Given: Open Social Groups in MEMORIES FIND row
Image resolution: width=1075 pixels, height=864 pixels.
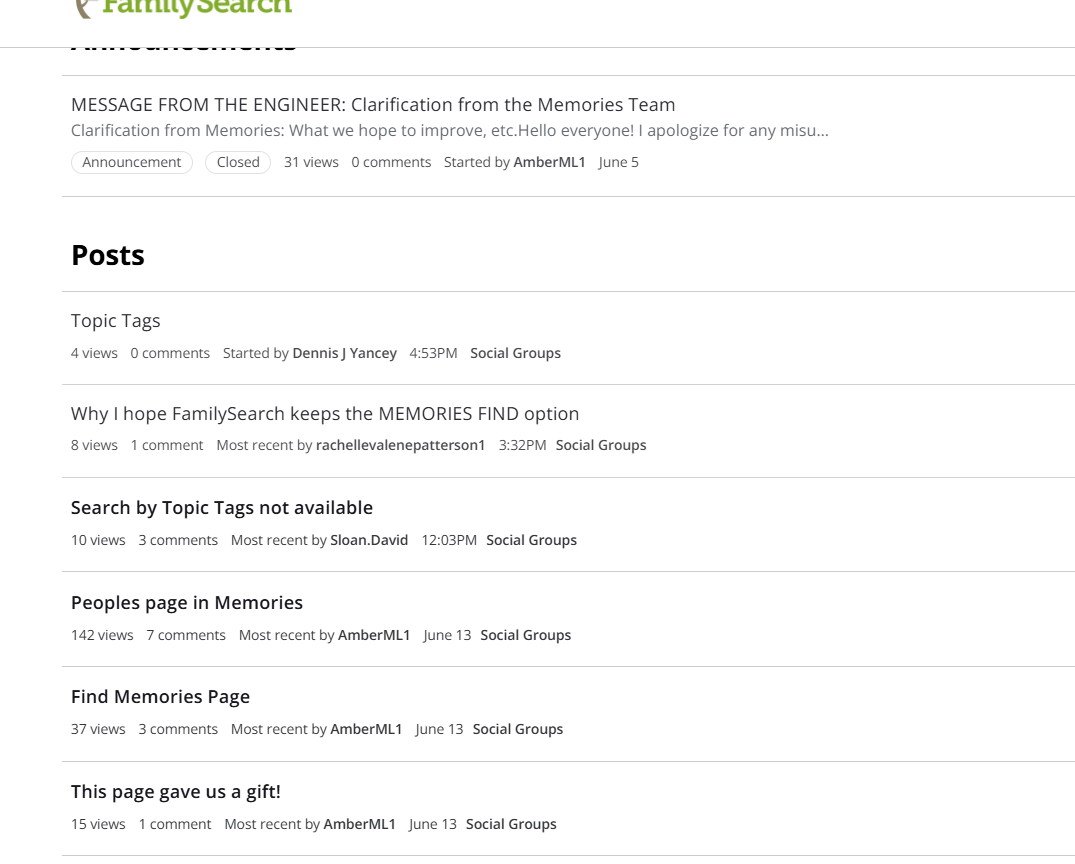Looking at the screenshot, I should click(601, 445).
